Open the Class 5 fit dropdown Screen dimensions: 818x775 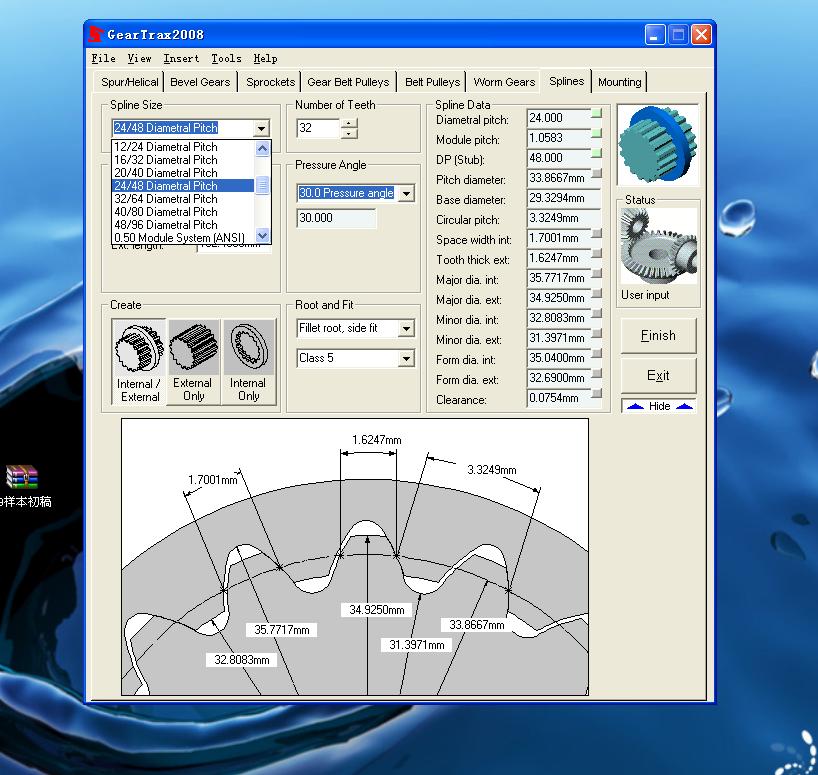pyautogui.click(x=406, y=358)
